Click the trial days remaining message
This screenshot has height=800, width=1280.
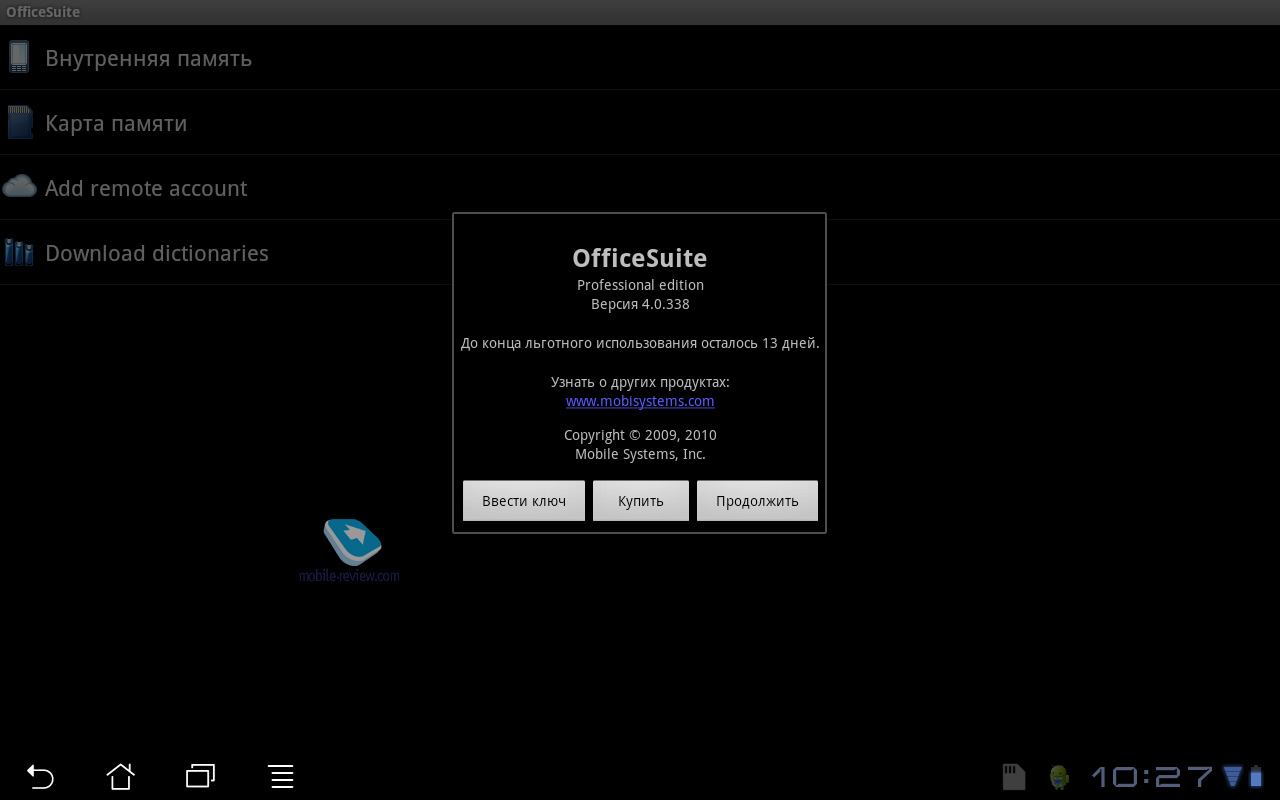(640, 343)
